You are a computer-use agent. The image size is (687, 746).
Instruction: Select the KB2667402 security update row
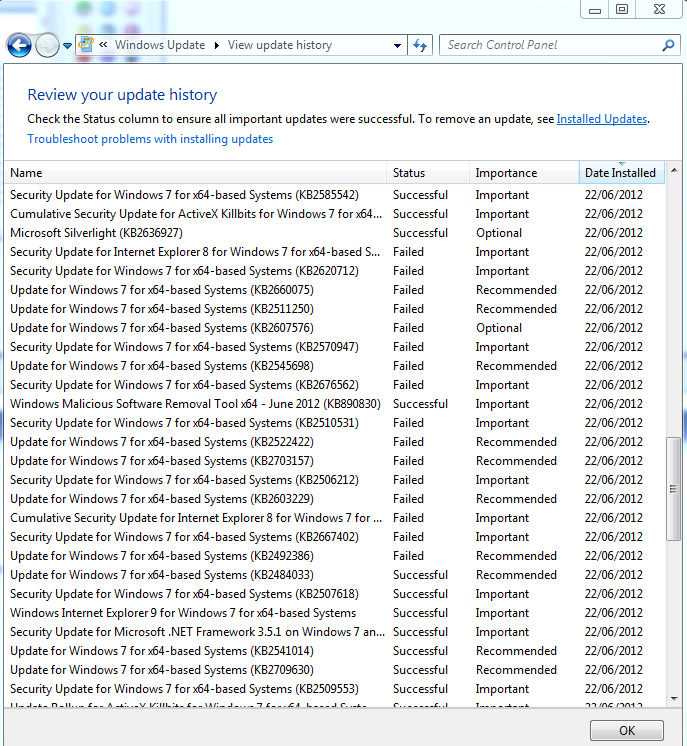pyautogui.click(x=334, y=537)
